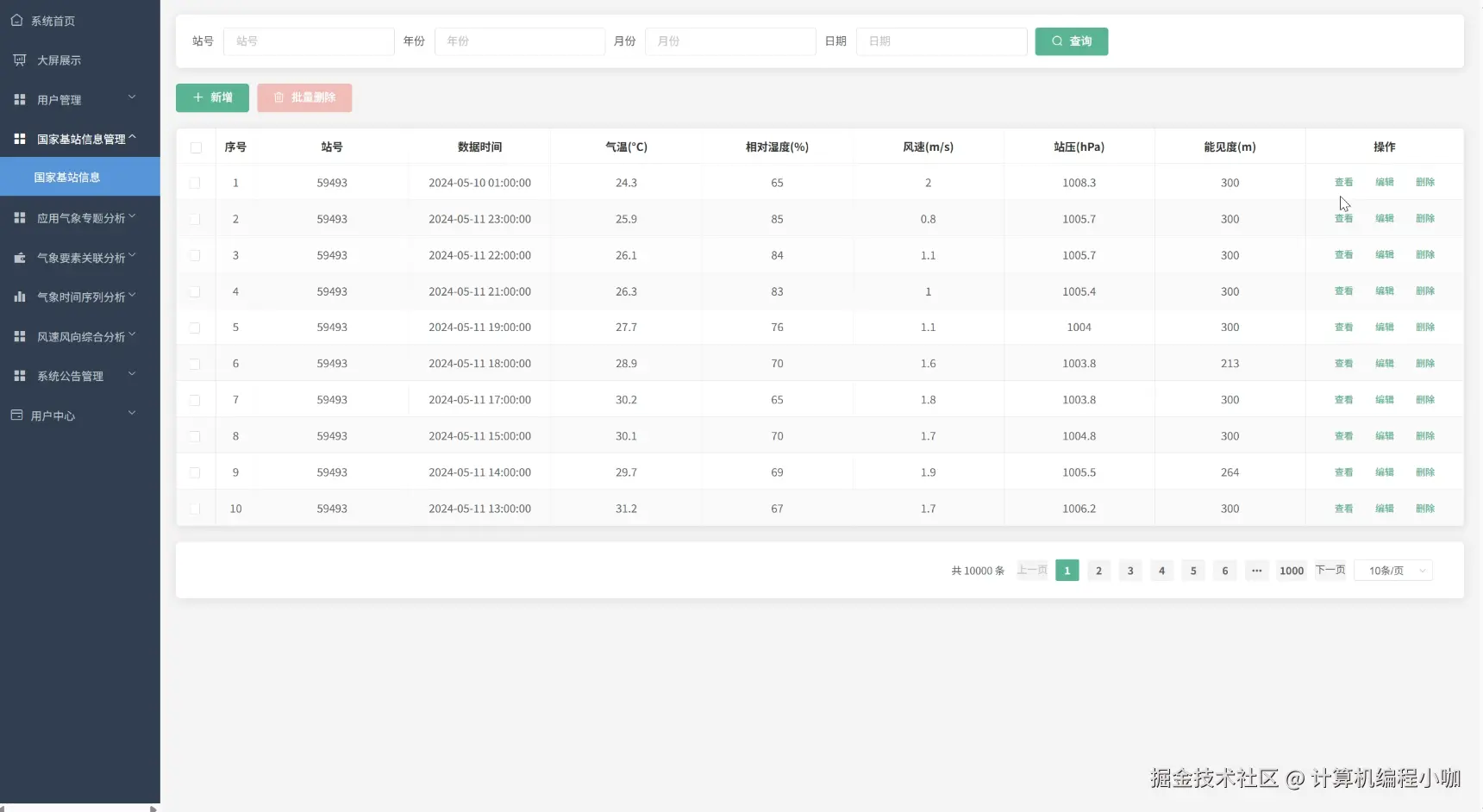Click the card icon beside 用户中心
The width and height of the screenshot is (1483, 812).
(x=16, y=415)
